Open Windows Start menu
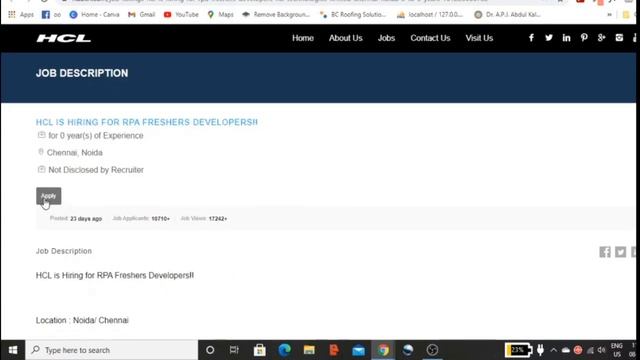Screen dimensions: 640x360 [x=13, y=350]
